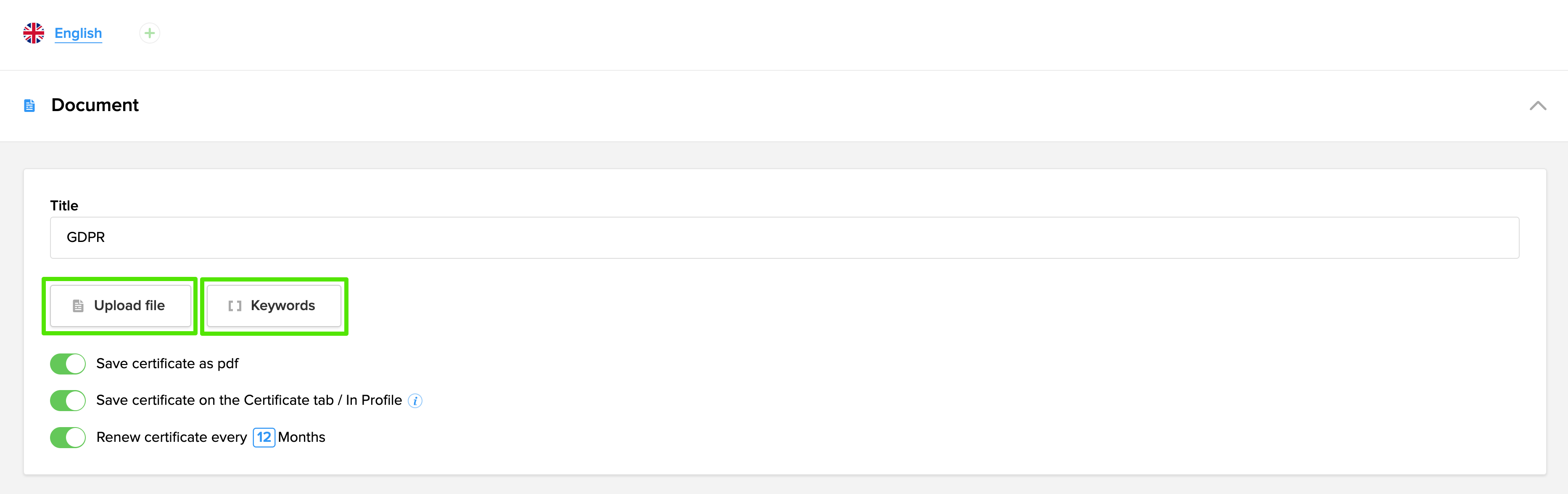Click the blue Document section icon

point(29,105)
